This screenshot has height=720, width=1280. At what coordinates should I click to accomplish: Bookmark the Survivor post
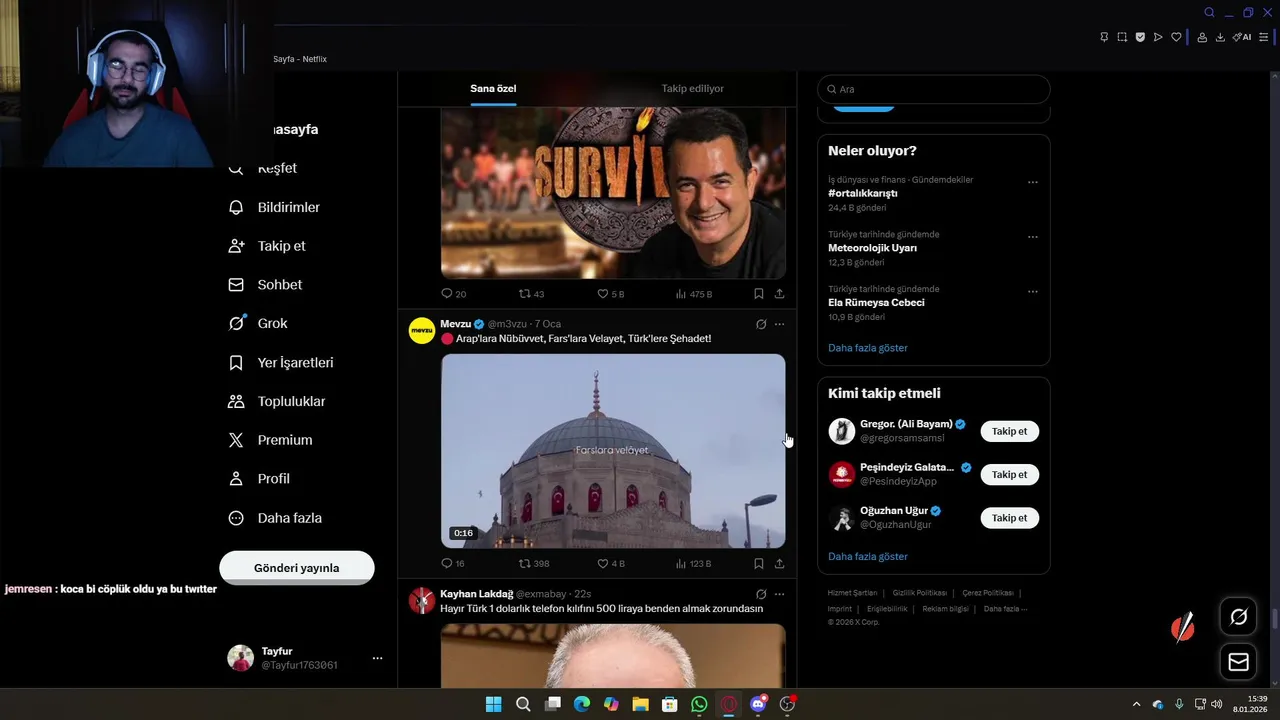(x=759, y=294)
